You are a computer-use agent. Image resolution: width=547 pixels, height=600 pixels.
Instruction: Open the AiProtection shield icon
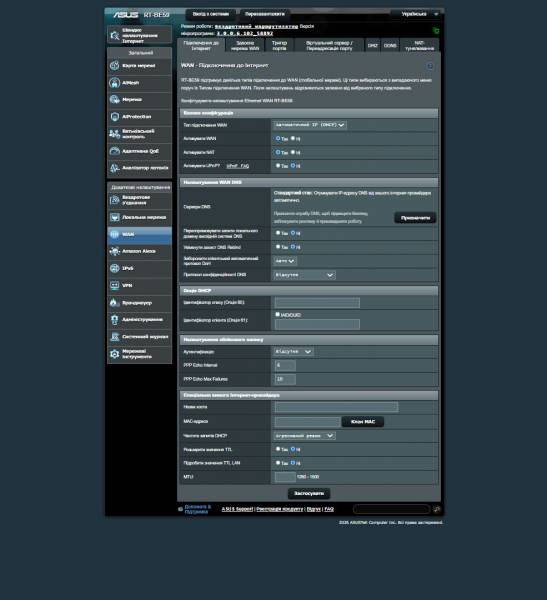(114, 117)
